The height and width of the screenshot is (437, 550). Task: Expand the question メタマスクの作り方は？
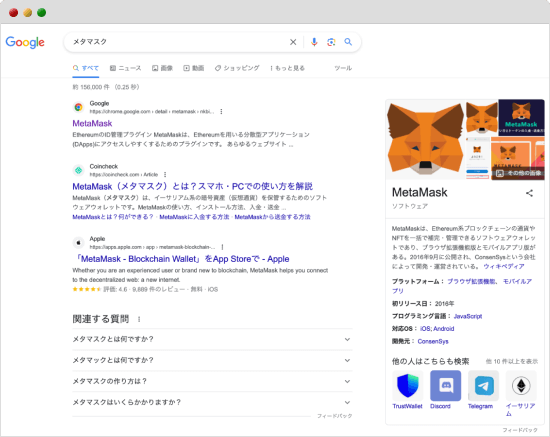point(212,381)
